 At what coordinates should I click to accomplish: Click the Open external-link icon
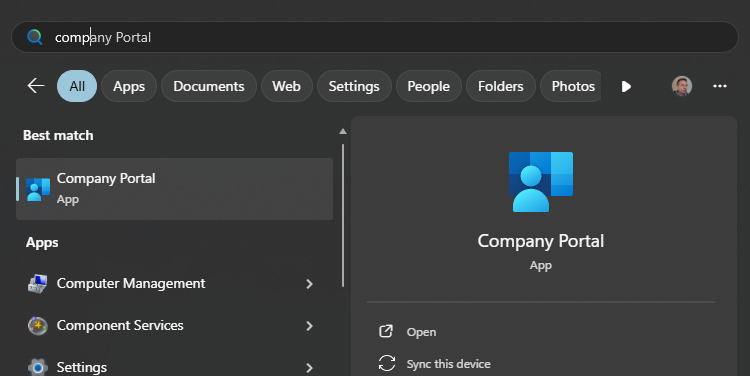pos(386,331)
